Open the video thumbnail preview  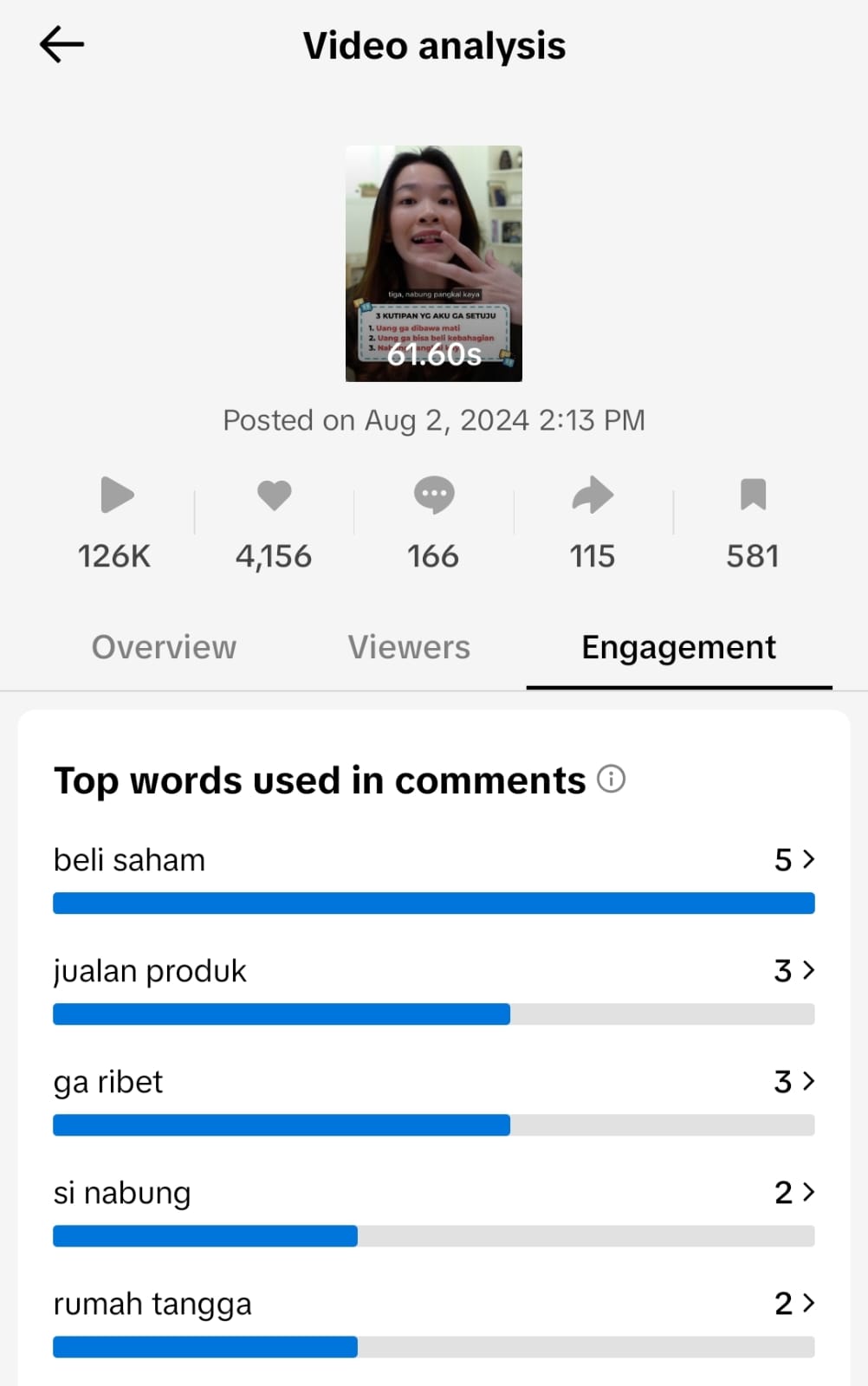pos(433,263)
